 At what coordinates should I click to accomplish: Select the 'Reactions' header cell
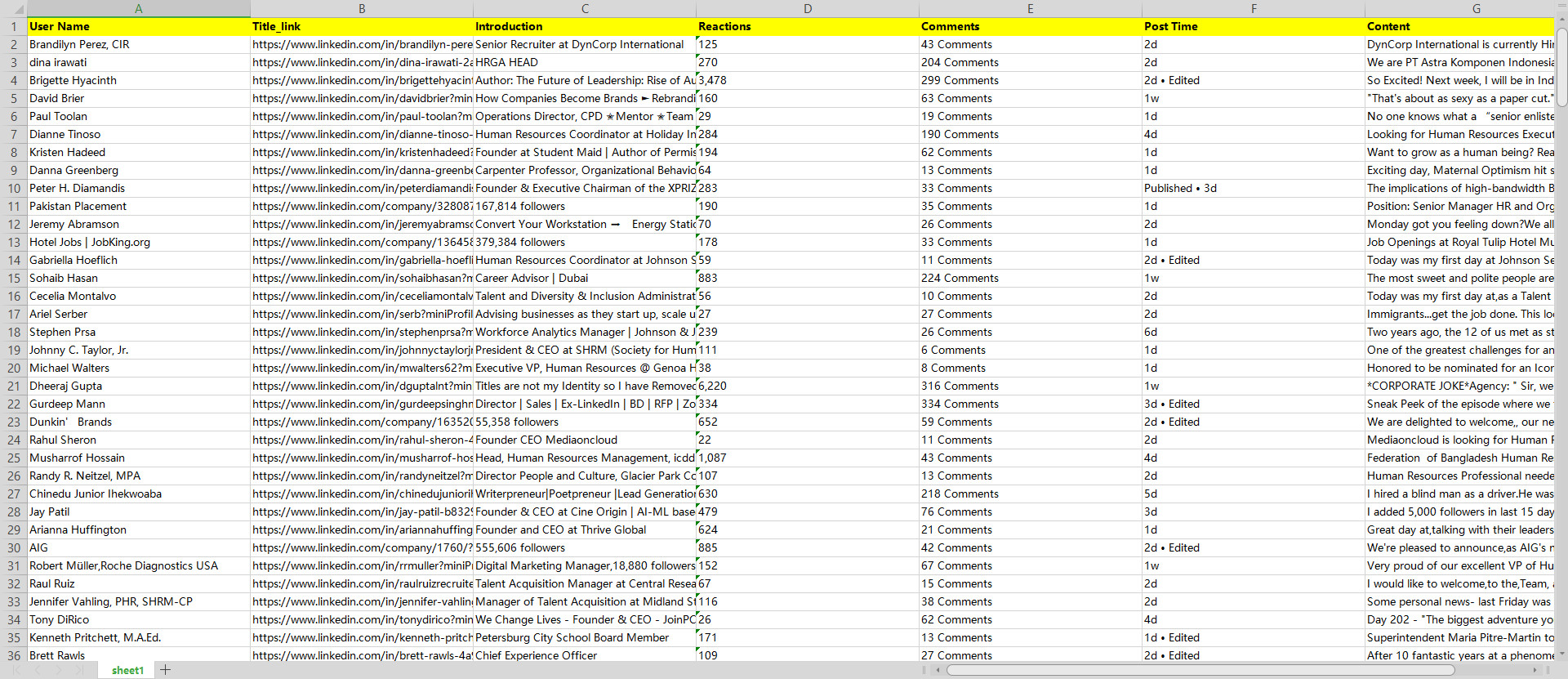pos(807,26)
